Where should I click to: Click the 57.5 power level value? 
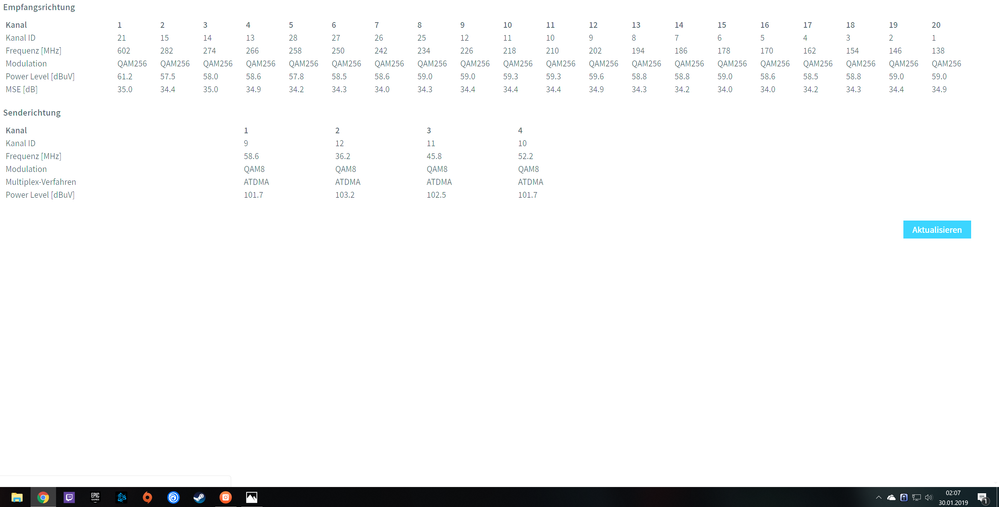pos(168,76)
